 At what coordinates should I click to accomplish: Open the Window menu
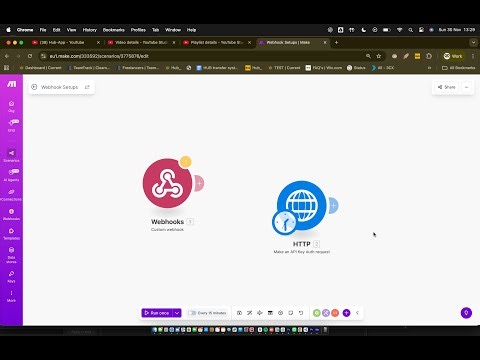tap(173, 30)
